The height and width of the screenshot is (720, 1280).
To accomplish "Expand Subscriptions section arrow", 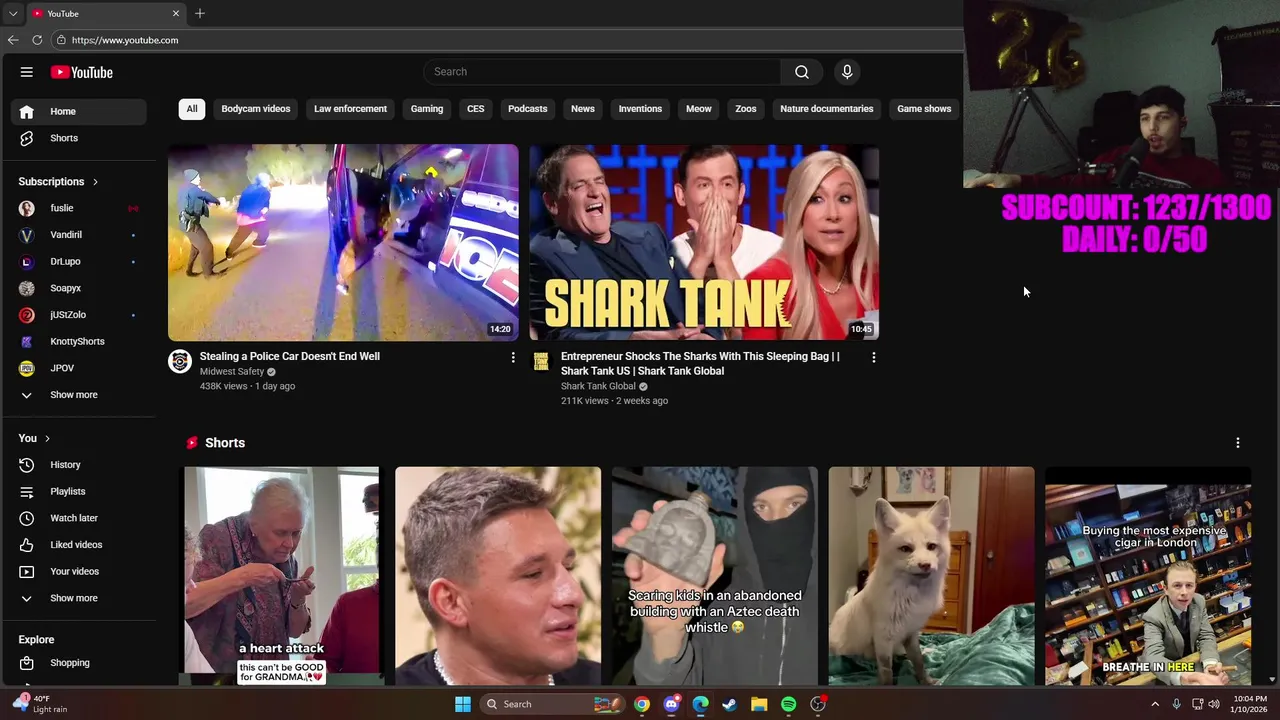I will (x=95, y=182).
